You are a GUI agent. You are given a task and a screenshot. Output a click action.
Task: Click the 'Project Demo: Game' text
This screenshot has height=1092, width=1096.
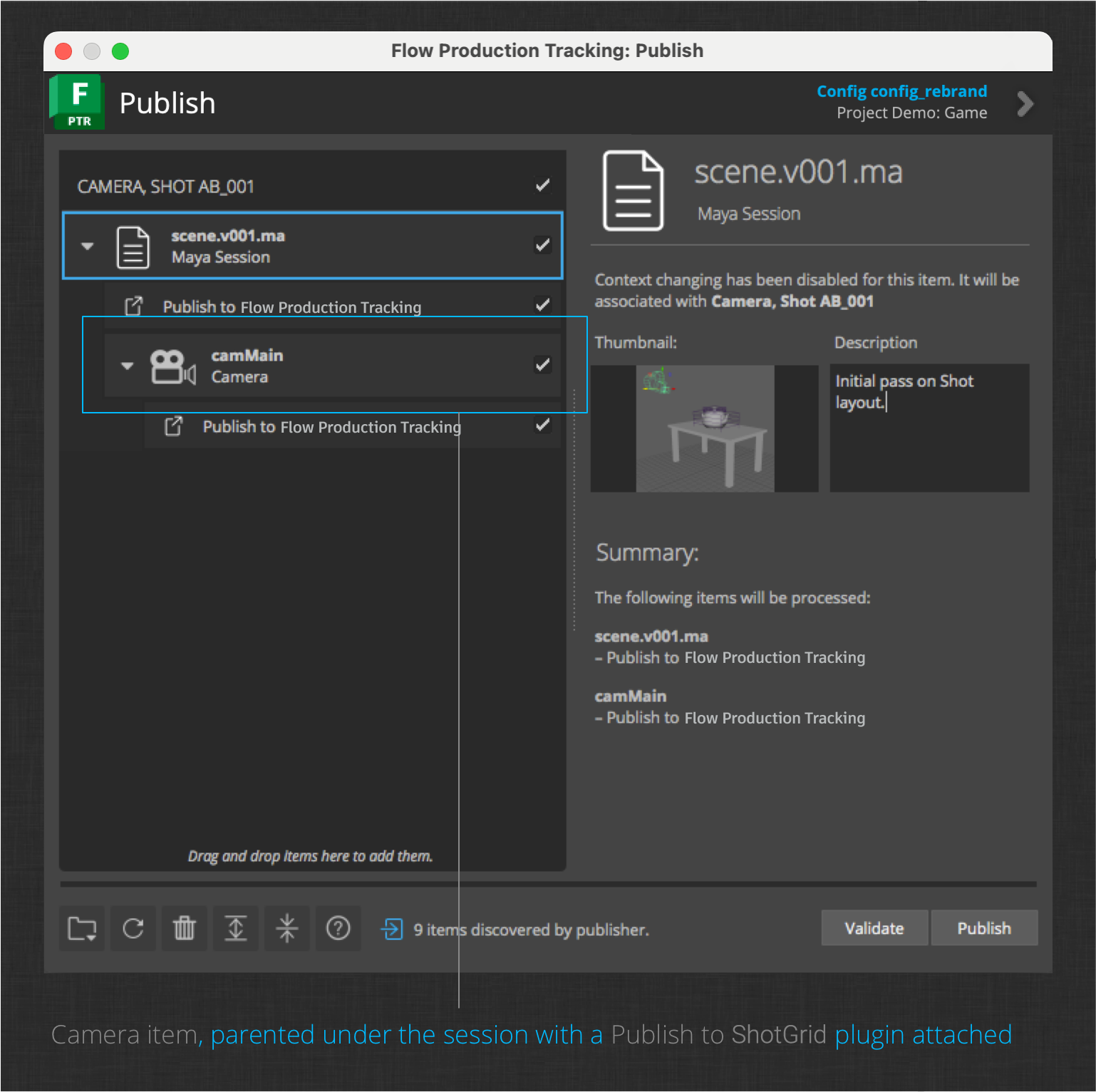[x=911, y=113]
